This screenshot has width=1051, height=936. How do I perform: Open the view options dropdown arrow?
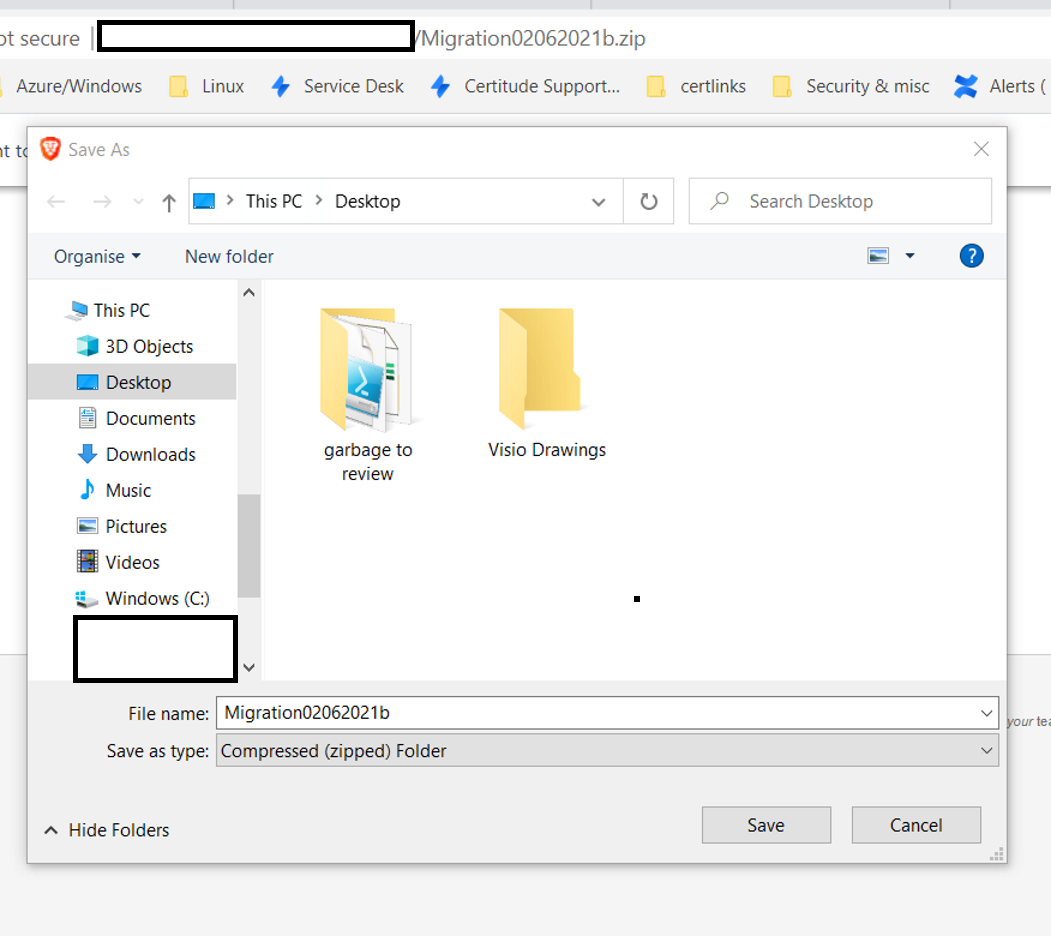pyautogui.click(x=910, y=256)
